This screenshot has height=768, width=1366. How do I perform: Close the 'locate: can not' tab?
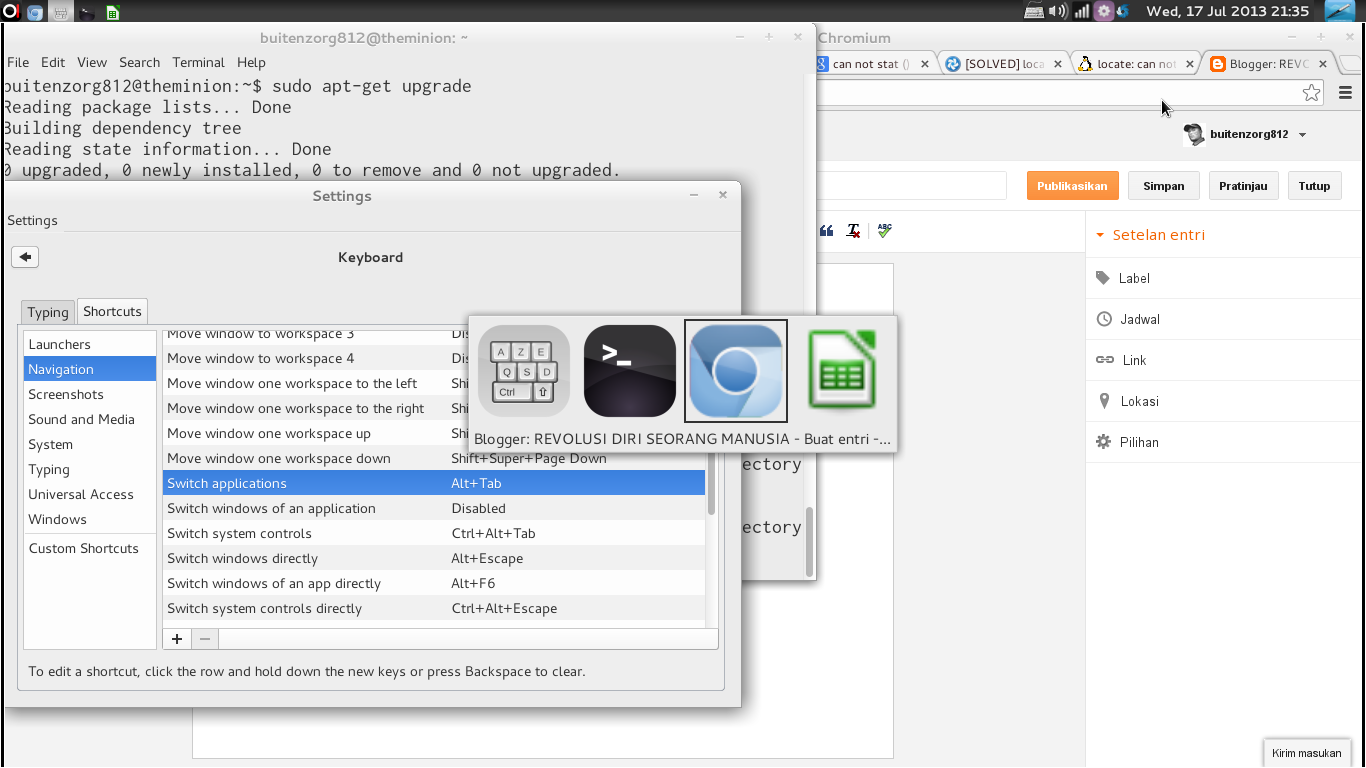[x=1190, y=64]
